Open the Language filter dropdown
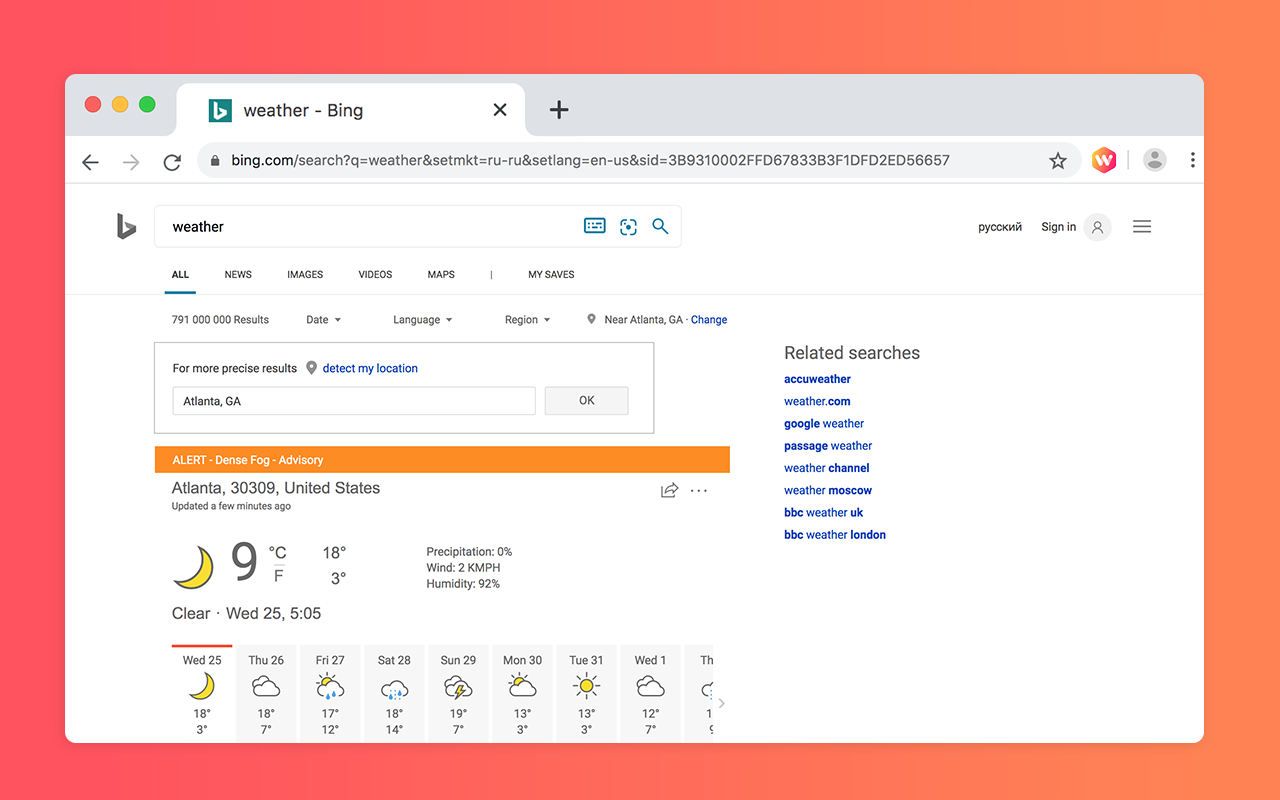Viewport: 1280px width, 800px height. [422, 319]
